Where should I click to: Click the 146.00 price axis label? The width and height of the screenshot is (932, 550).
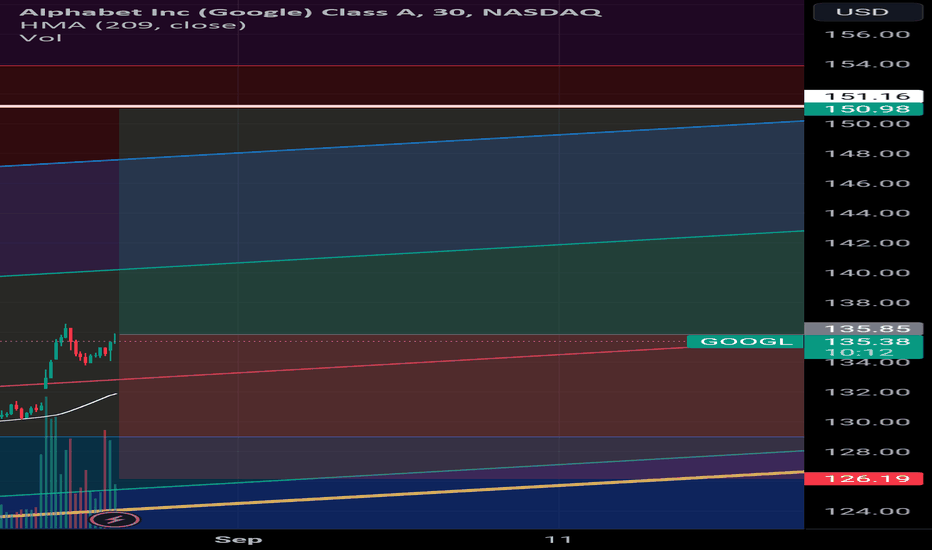[867, 183]
